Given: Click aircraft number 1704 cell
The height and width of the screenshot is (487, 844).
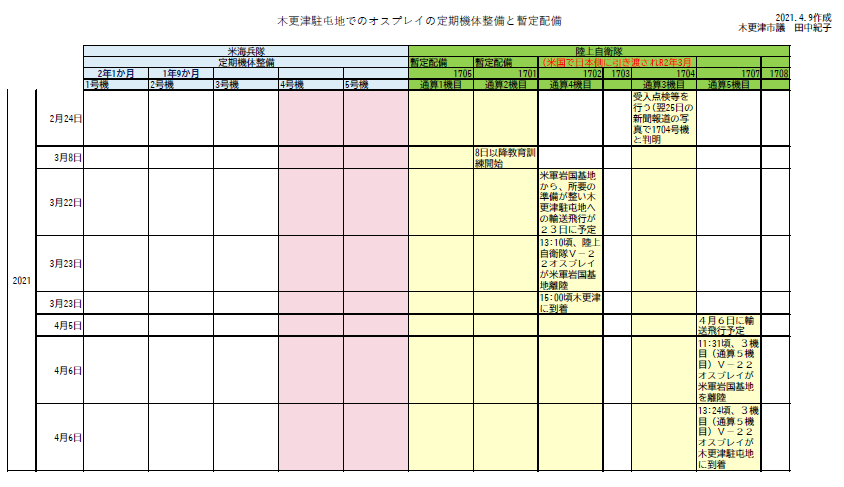Looking at the screenshot, I should [x=664, y=74].
